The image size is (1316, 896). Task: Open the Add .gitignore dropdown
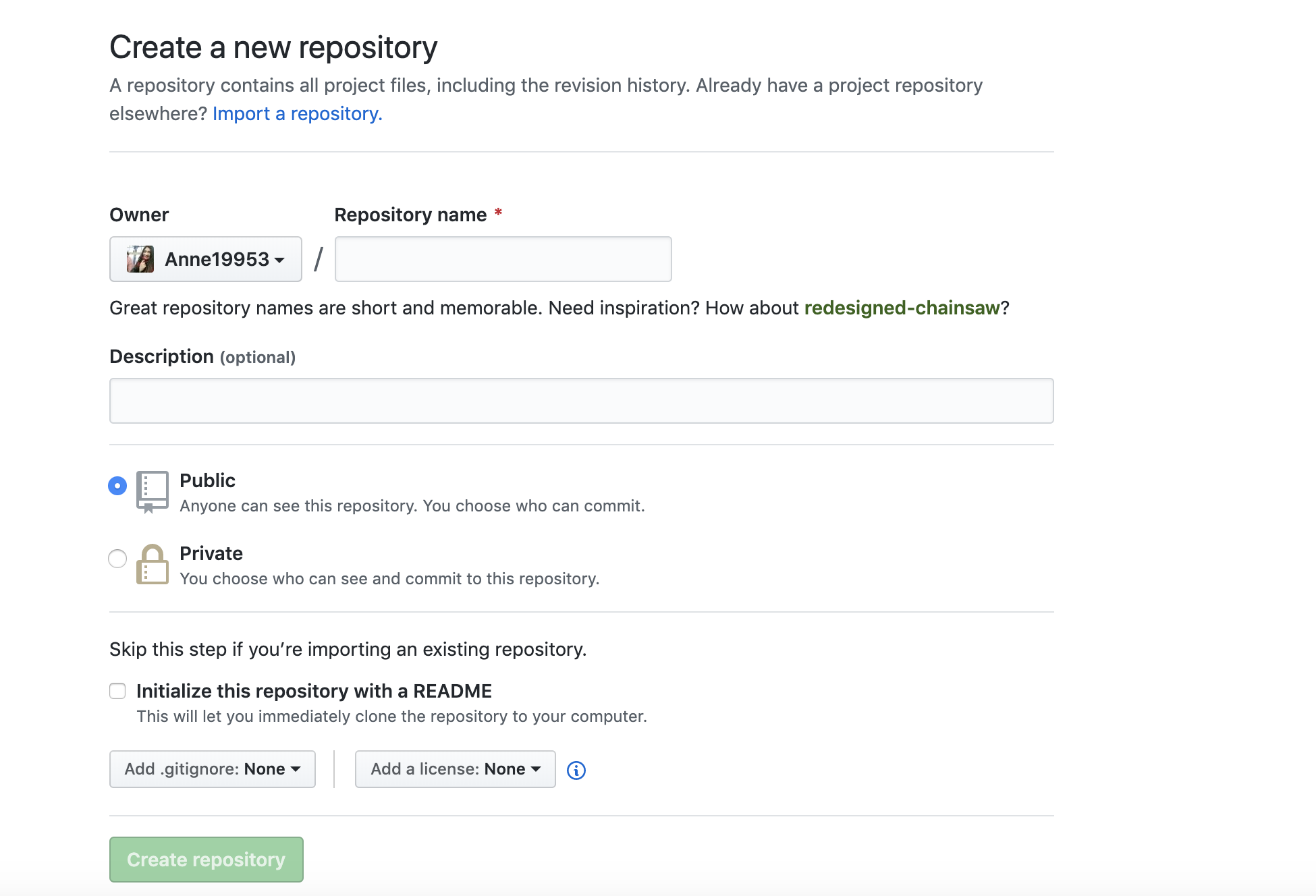[x=213, y=769]
